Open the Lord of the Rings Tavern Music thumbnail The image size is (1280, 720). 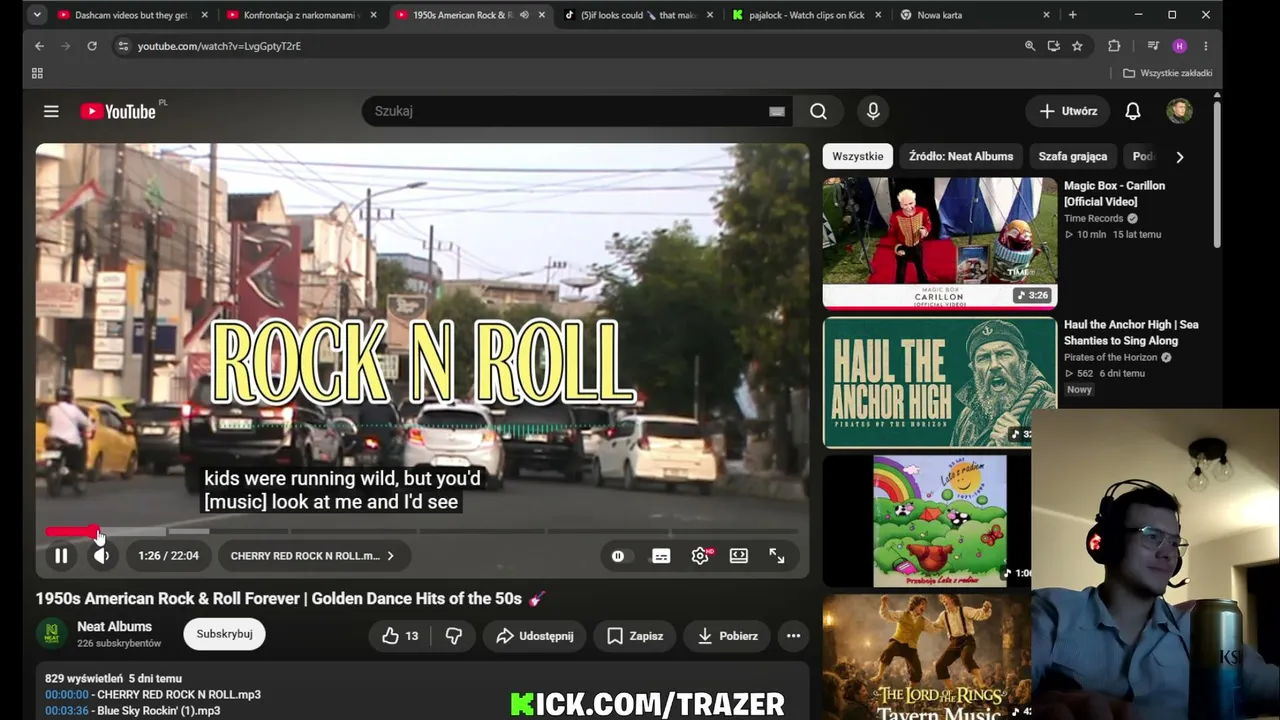(927, 657)
